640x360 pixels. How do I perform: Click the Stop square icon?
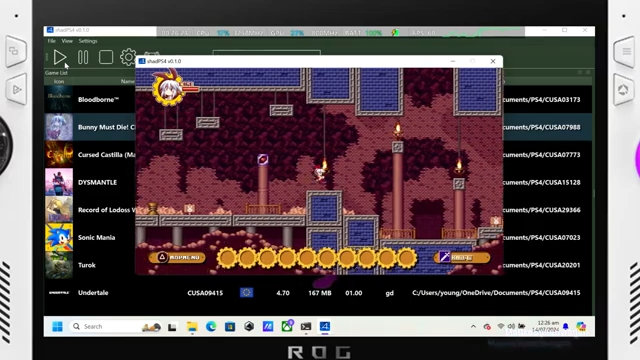click(106, 57)
